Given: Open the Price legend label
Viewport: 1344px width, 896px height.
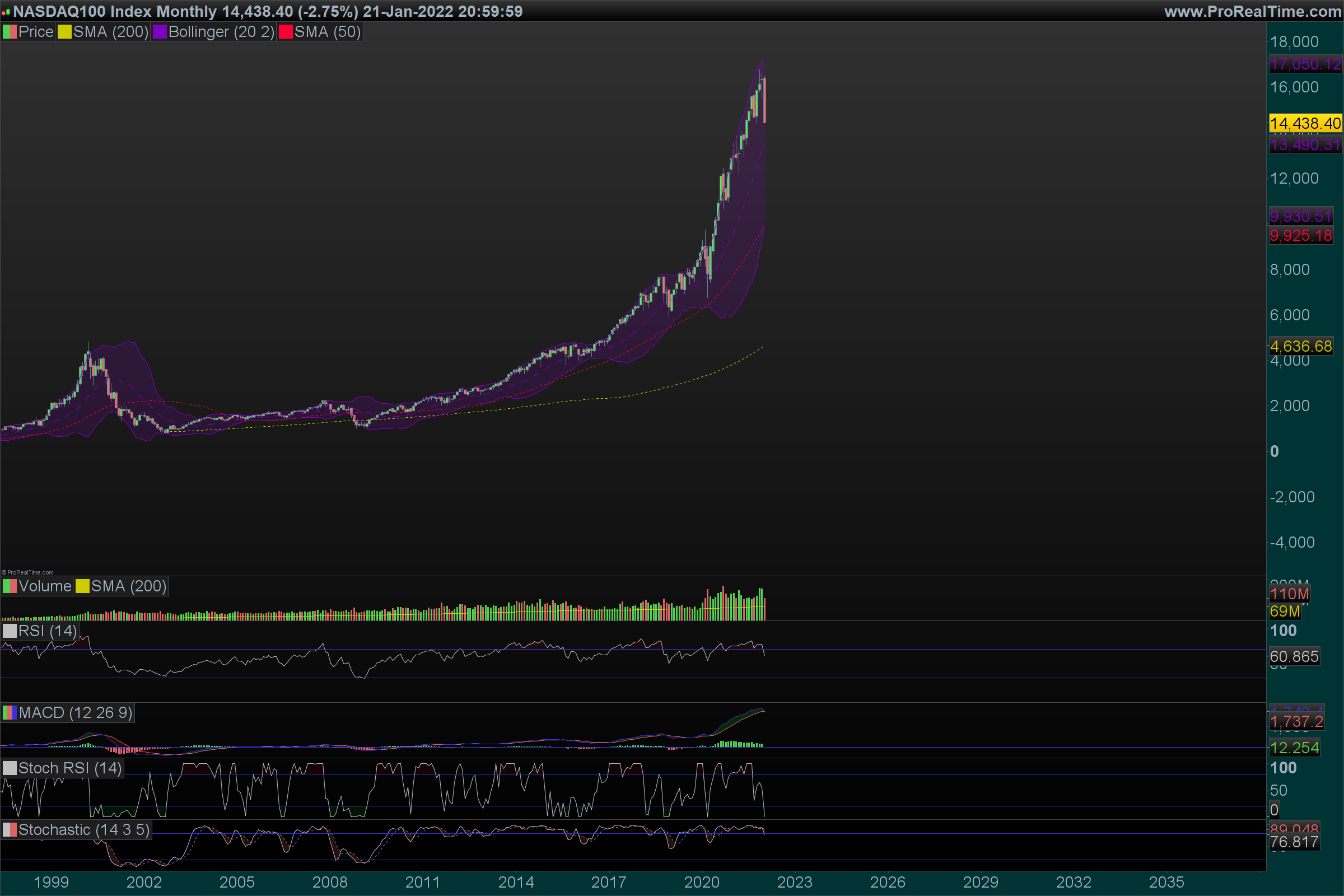Looking at the screenshot, I should (x=35, y=32).
